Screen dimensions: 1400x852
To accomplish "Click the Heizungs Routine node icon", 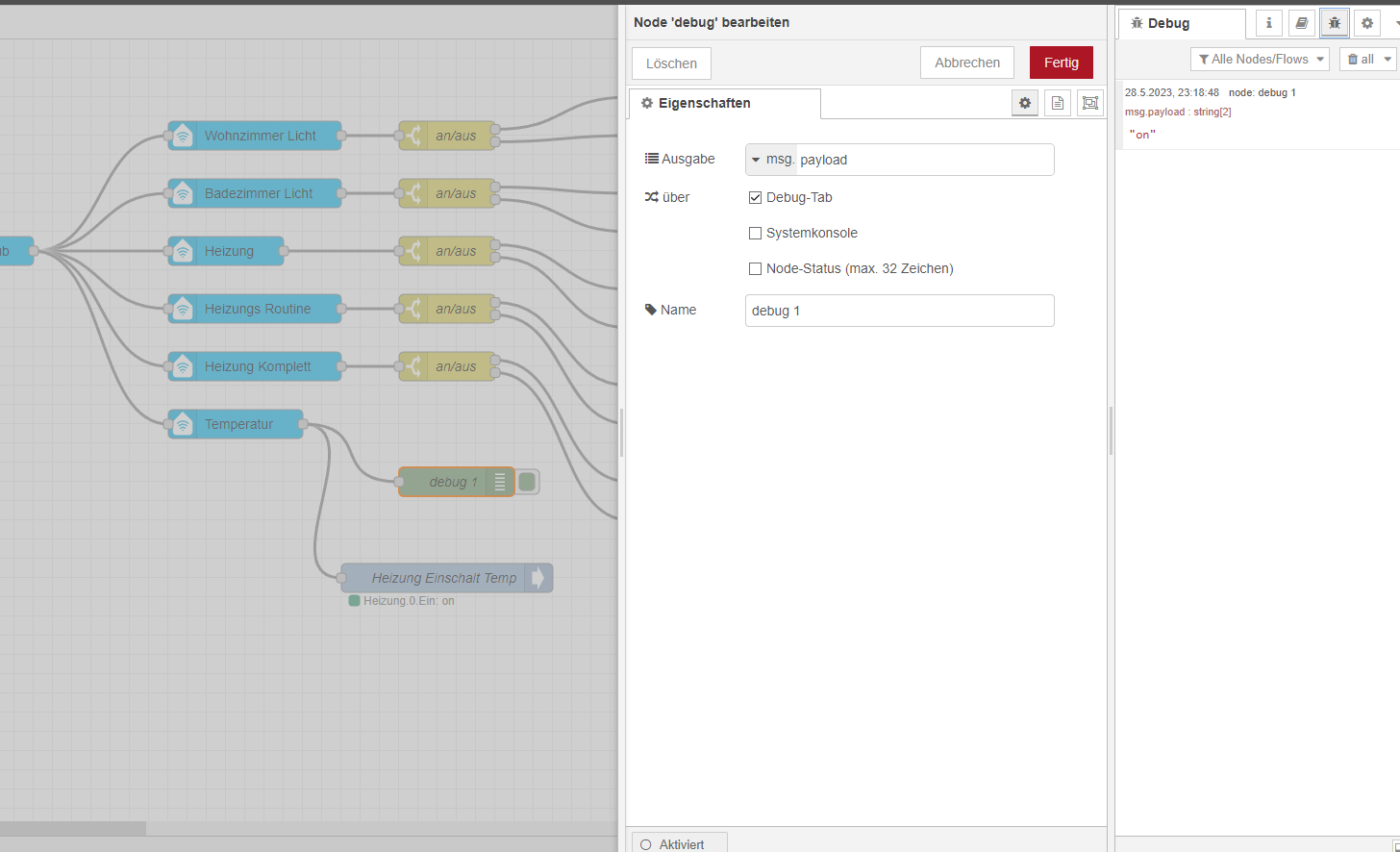I will [x=183, y=309].
